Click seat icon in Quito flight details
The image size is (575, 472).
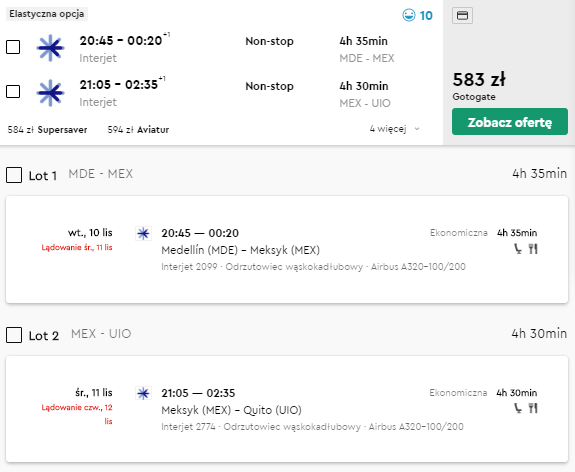tap(517, 408)
